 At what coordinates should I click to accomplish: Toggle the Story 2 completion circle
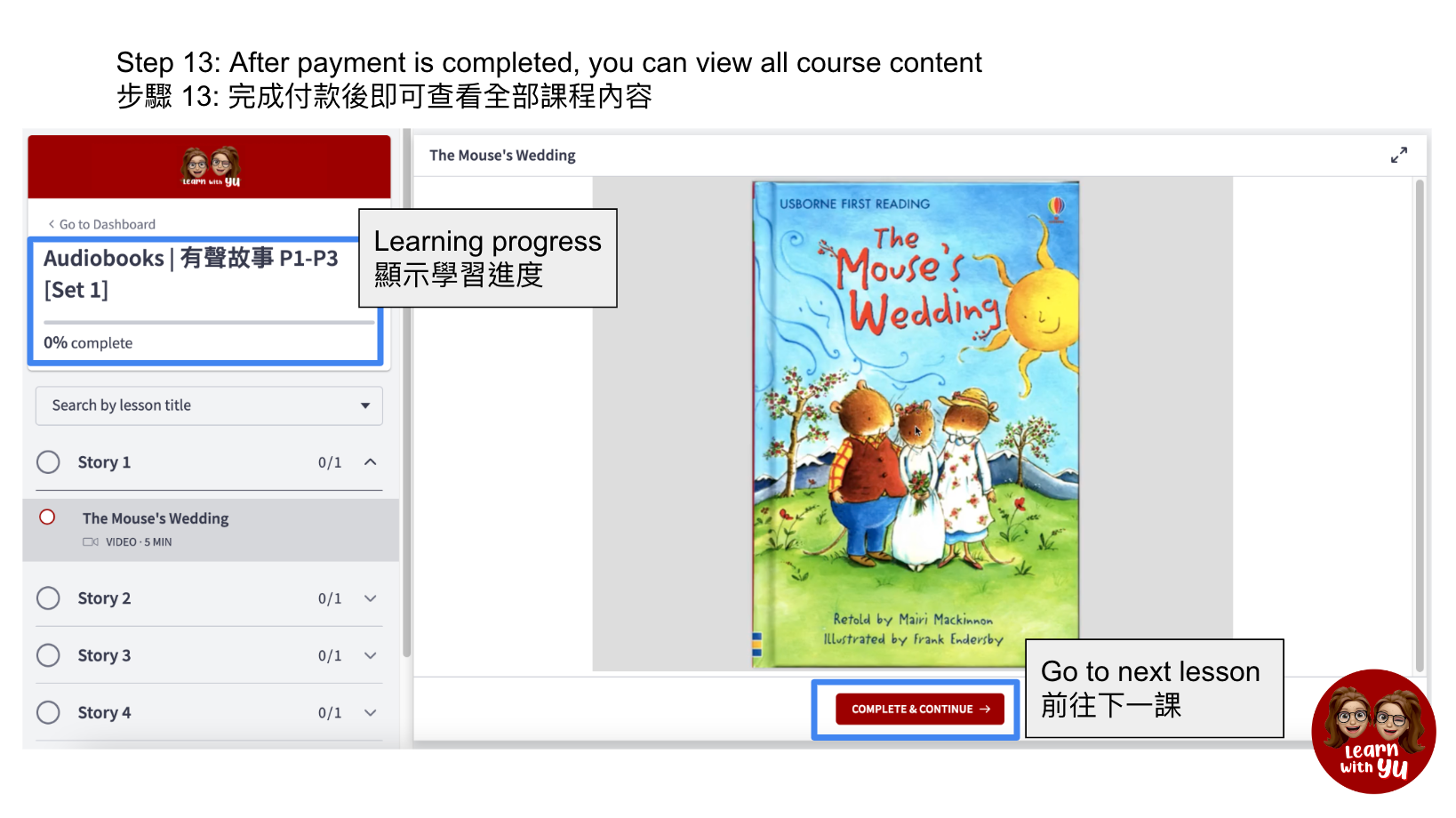click(x=48, y=598)
